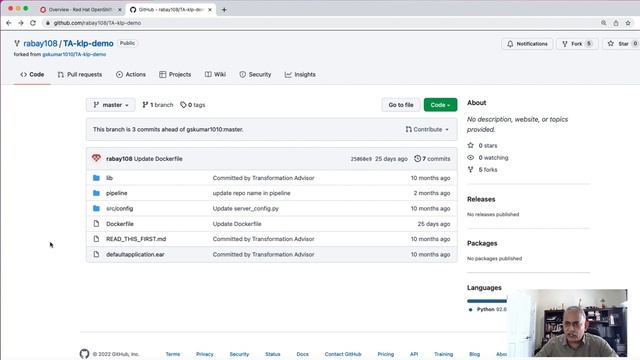Open the 'update repo name in pipeline' commit
The height and width of the screenshot is (360, 640).
[x=251, y=193]
